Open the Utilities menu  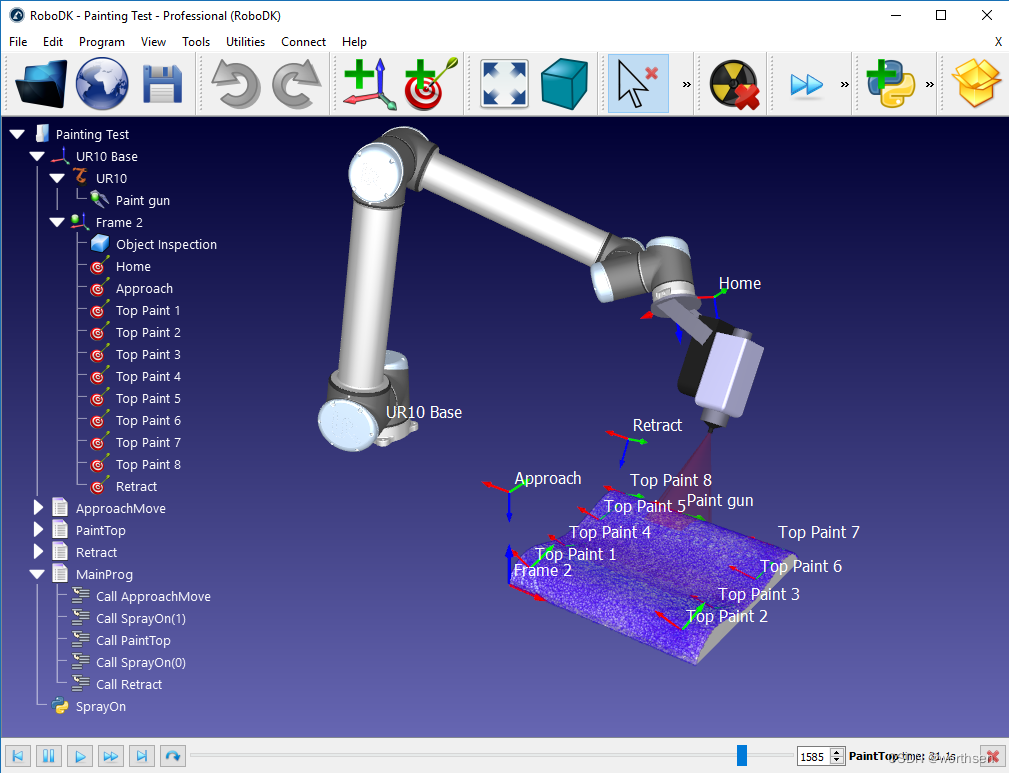point(245,42)
